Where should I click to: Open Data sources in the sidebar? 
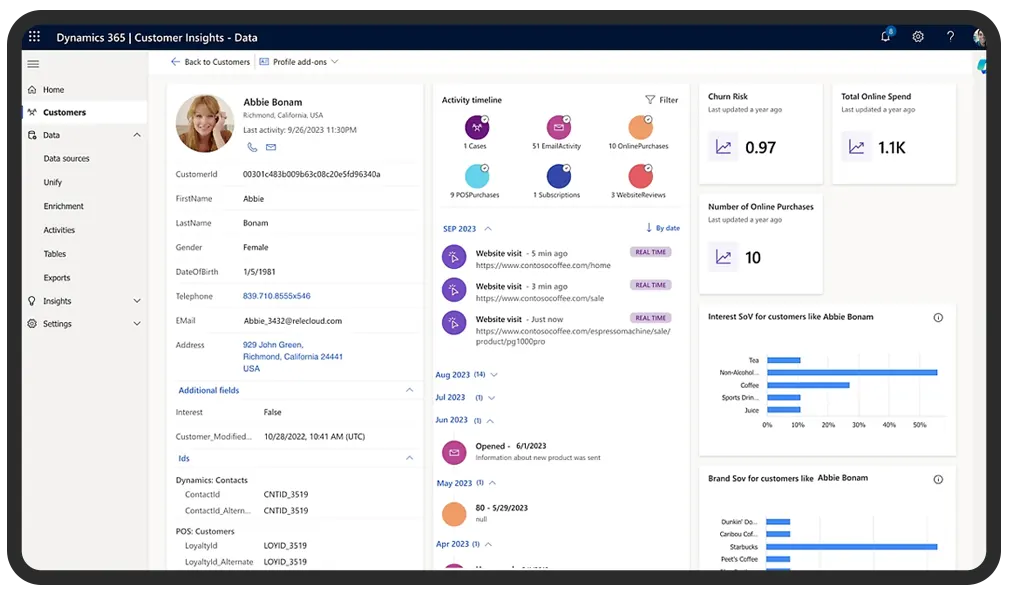(x=66, y=159)
